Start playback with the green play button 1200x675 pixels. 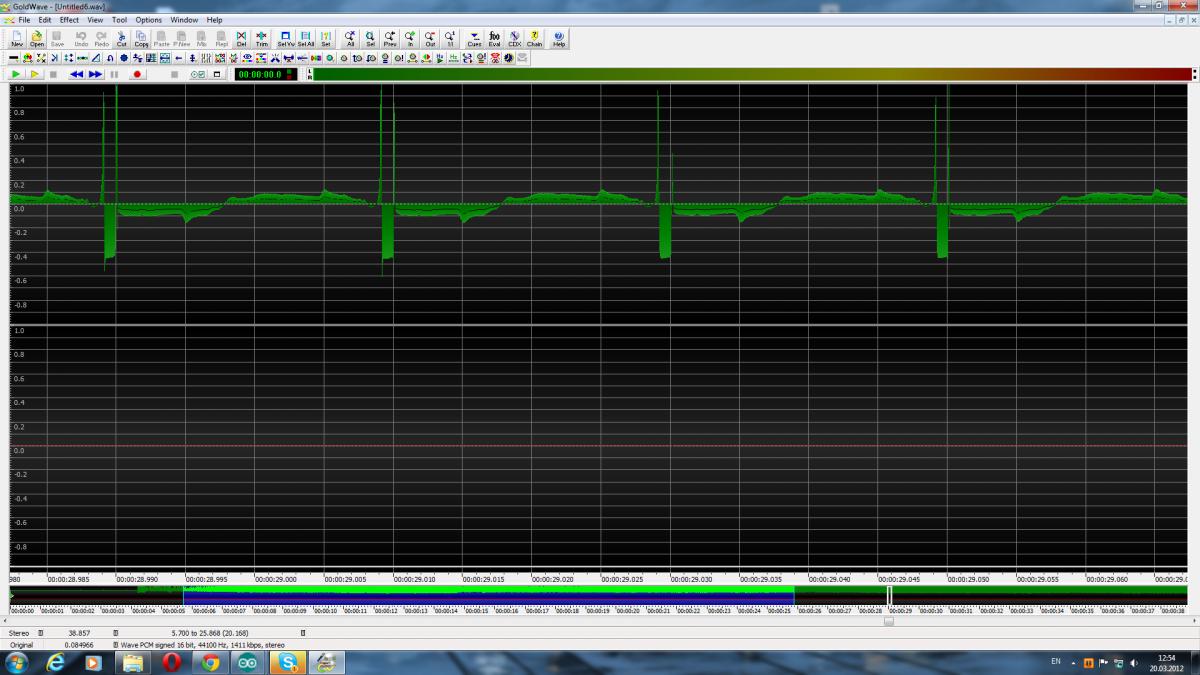coord(16,74)
